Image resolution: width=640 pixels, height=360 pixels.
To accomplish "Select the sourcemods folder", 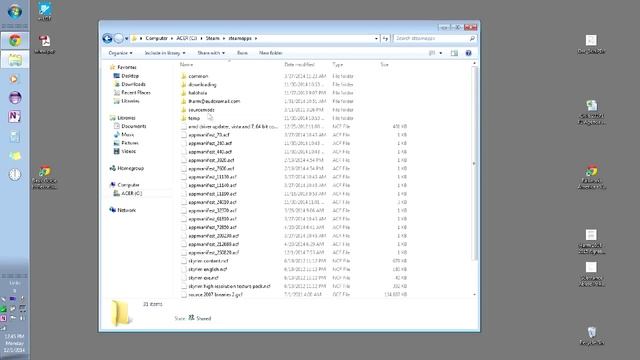I will tap(201, 110).
